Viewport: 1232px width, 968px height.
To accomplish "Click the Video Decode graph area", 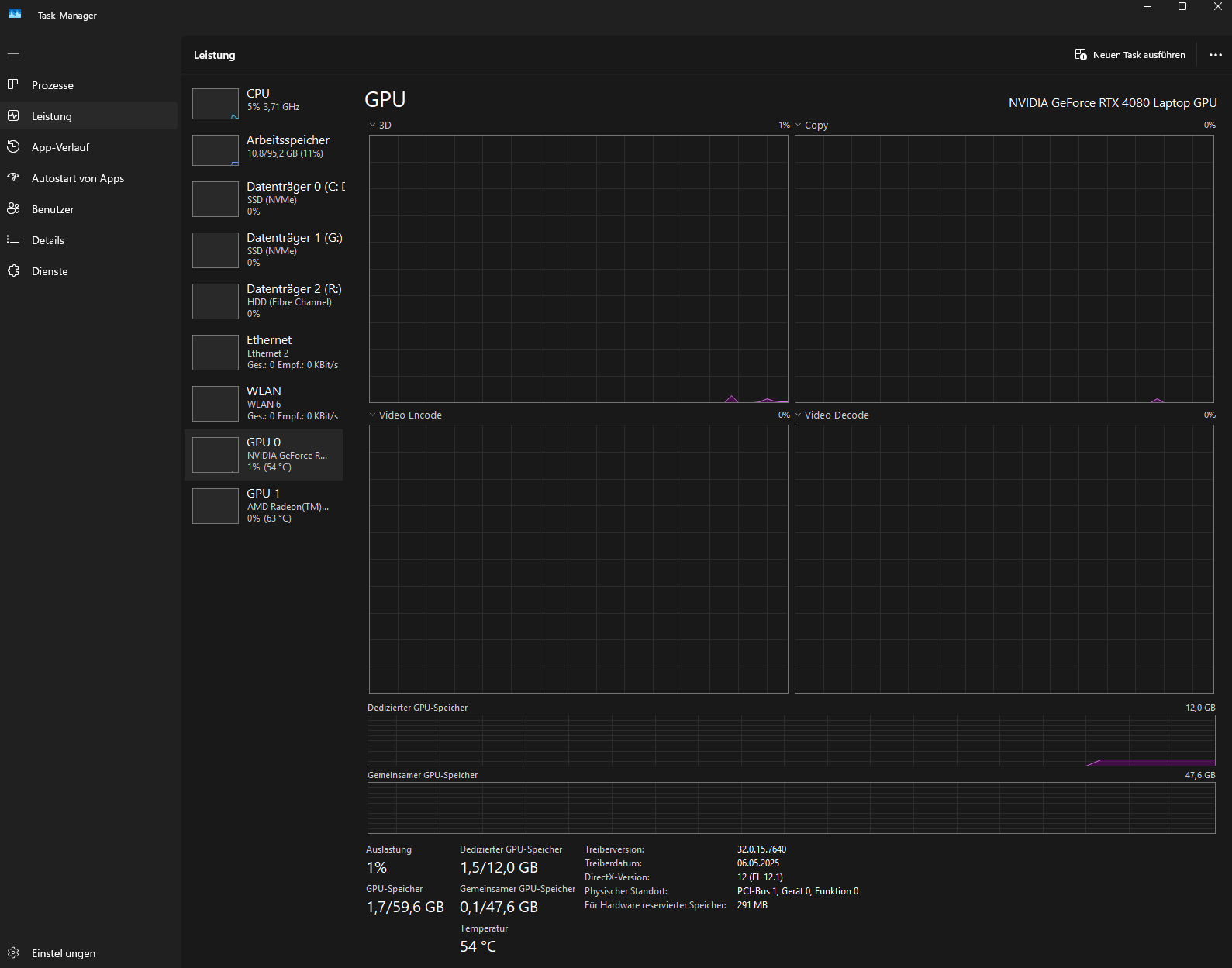I will pyautogui.click(x=1004, y=559).
